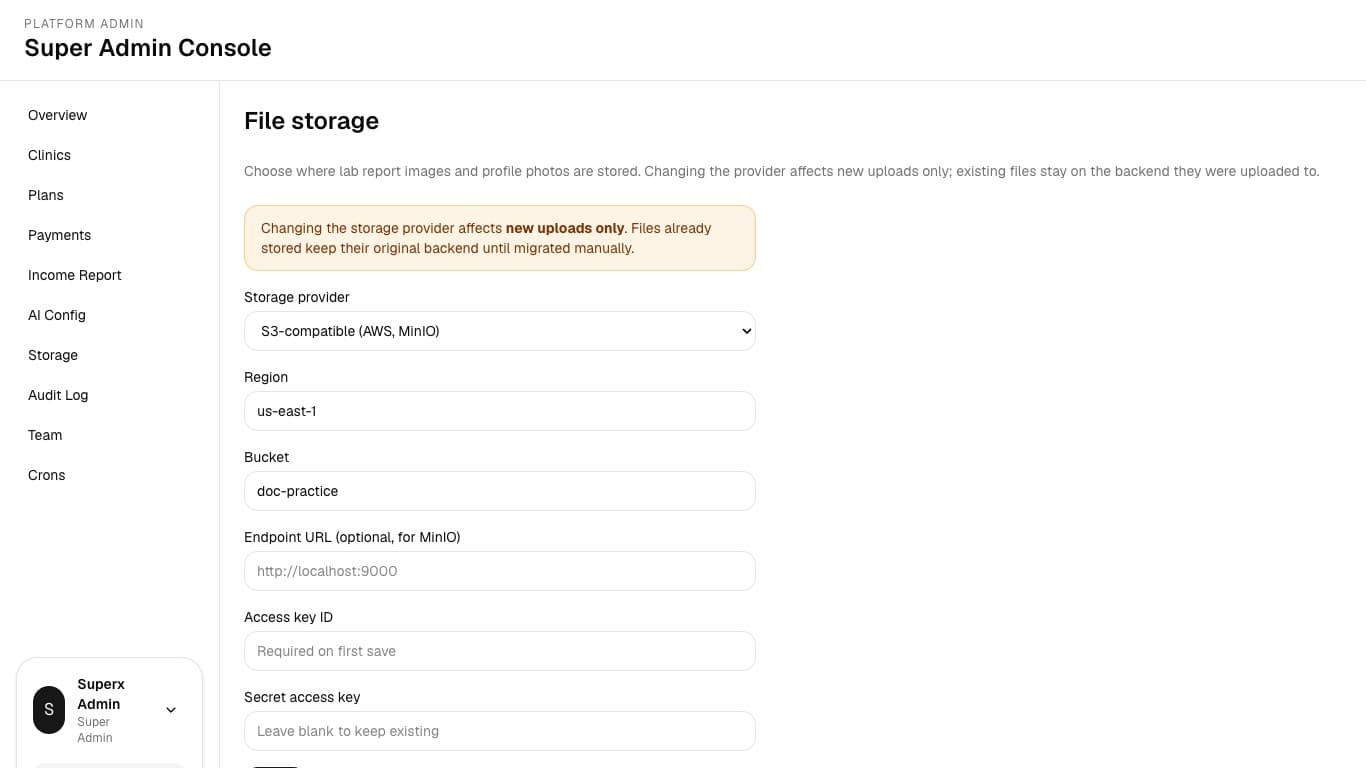This screenshot has width=1366, height=768.
Task: Open Crons in the sidebar
Action: point(46,475)
